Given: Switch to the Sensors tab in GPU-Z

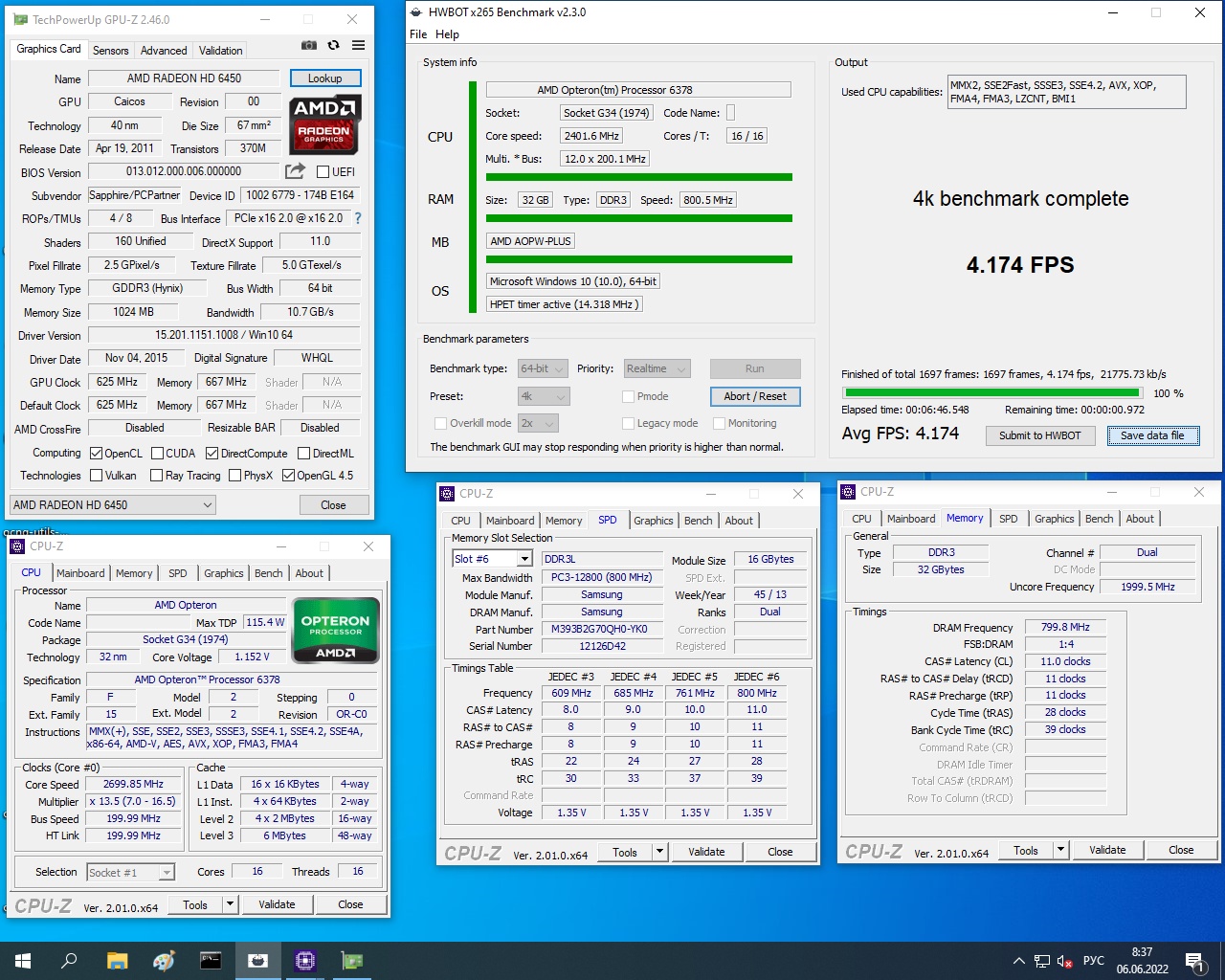Looking at the screenshot, I should (110, 51).
